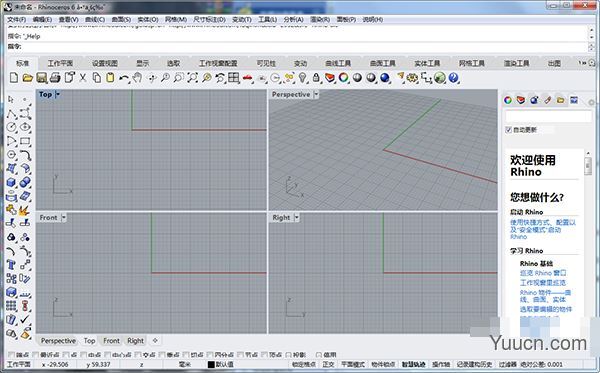Select the pointer selection tool in sidebar
Viewport: 600px width, 373px height.
point(11,99)
